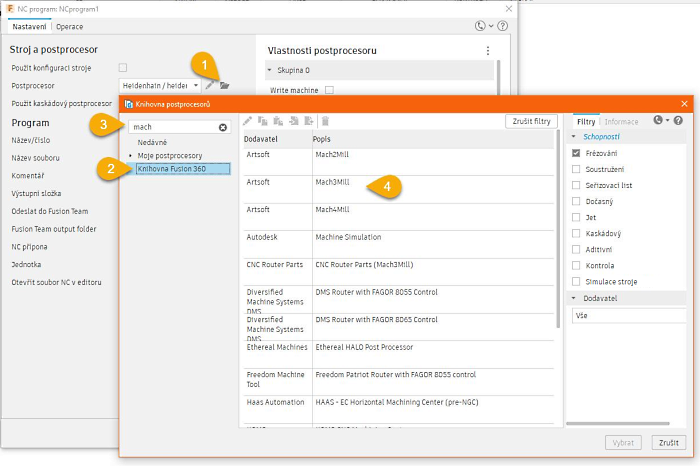Select DMS Router with FAGOR 8055 Control
Viewport: 700px width, 466px height.
(398, 300)
